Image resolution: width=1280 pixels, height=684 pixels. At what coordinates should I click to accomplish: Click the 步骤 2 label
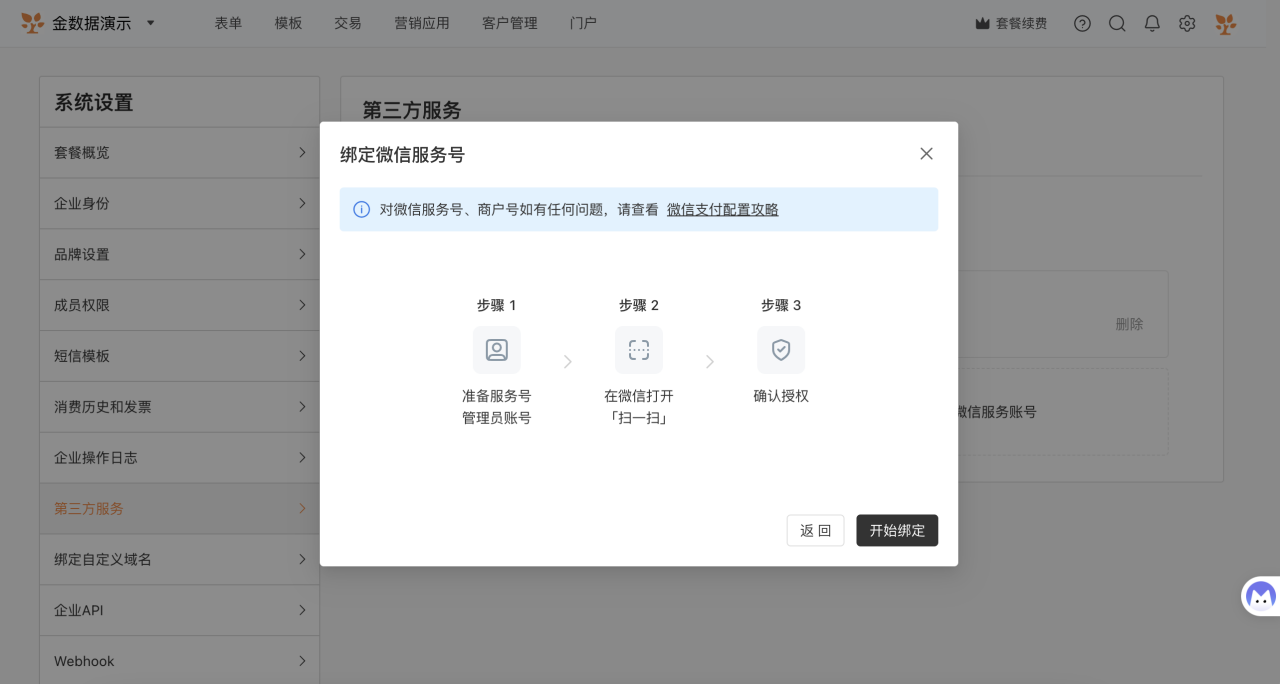(639, 305)
